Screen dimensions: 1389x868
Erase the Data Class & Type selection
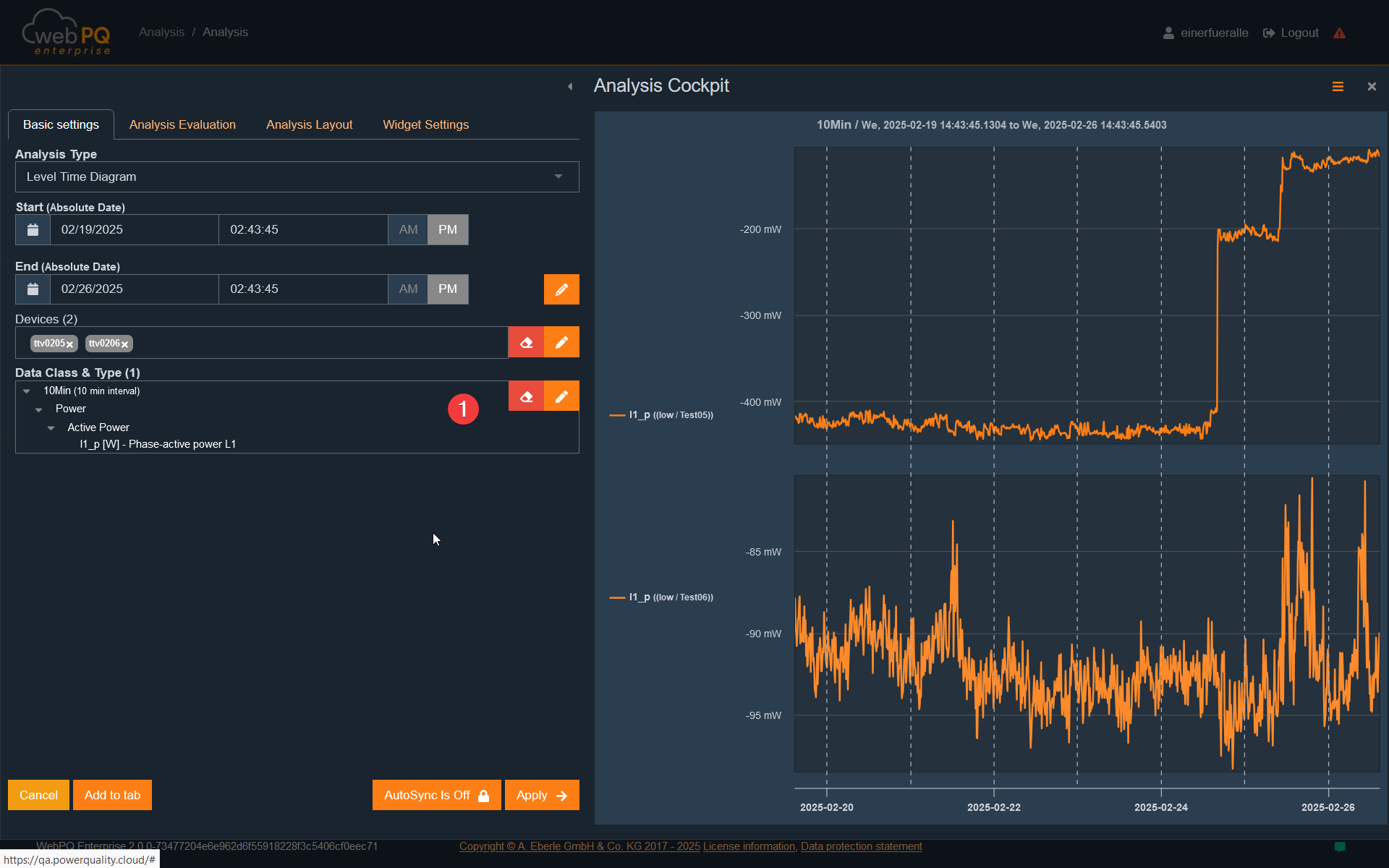point(526,396)
